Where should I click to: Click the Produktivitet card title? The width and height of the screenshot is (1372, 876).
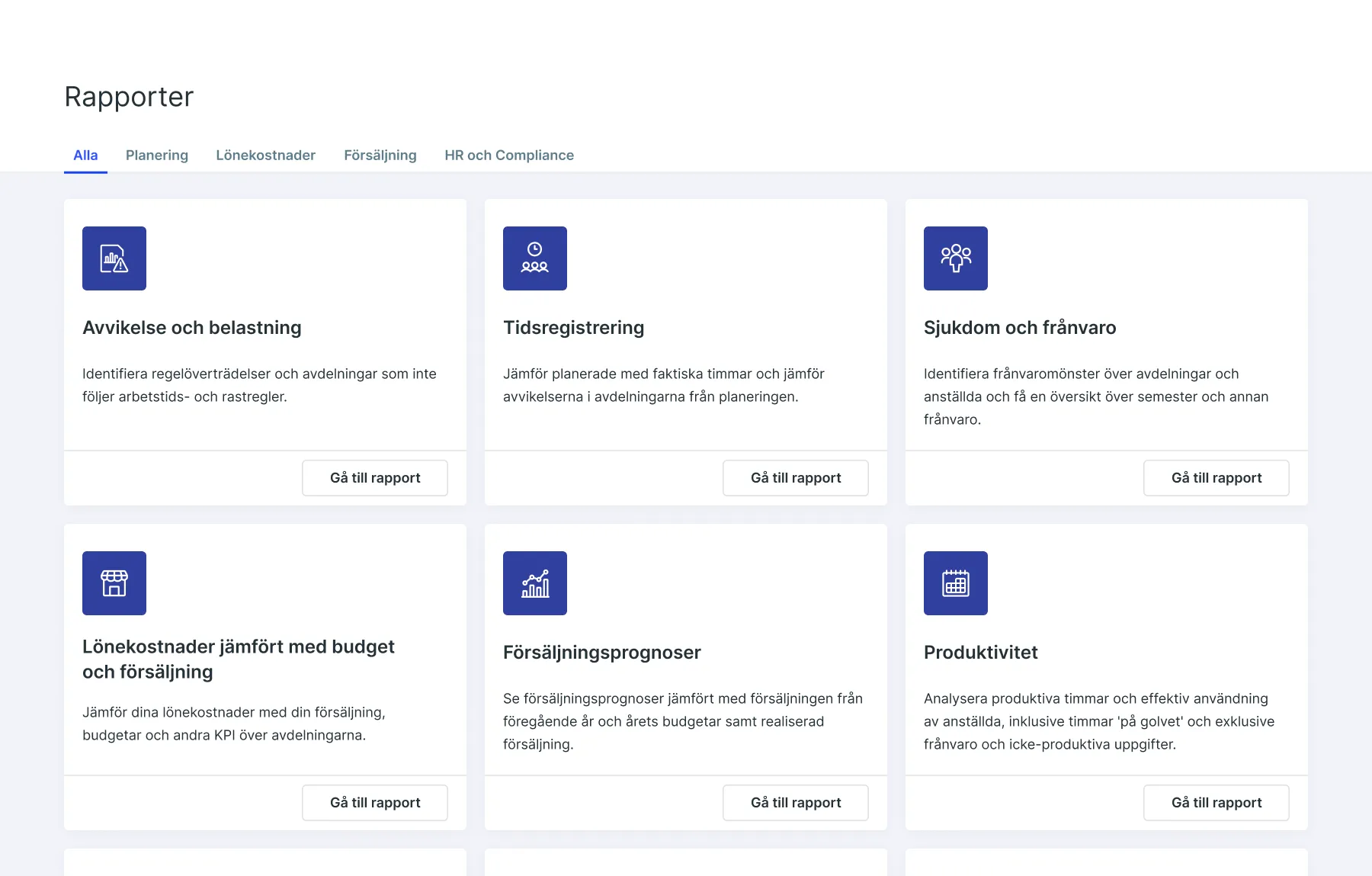(981, 653)
